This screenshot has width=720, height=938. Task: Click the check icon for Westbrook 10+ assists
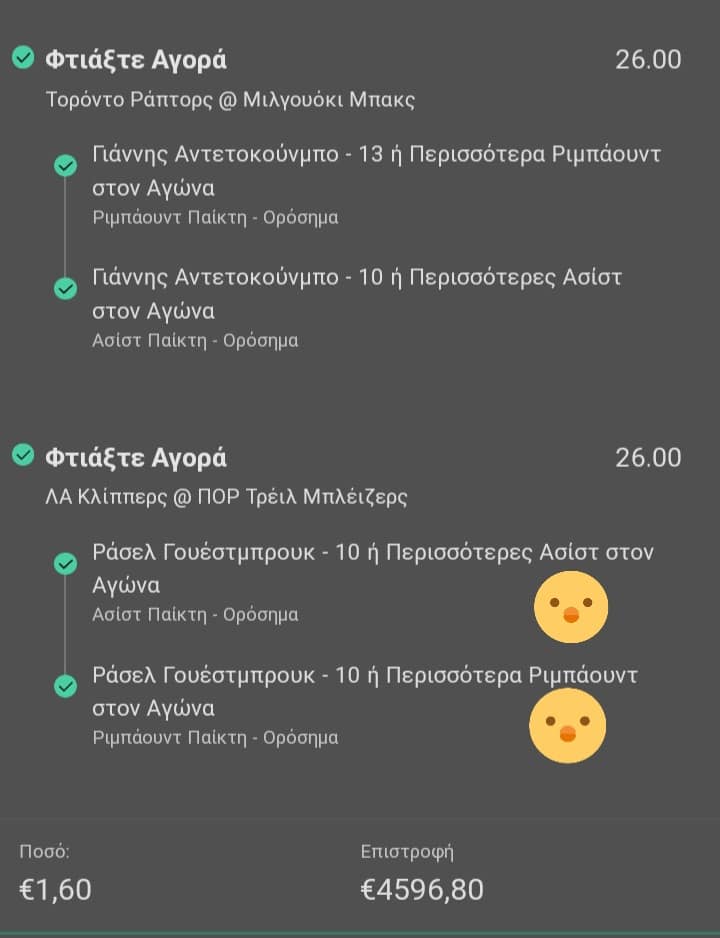click(66, 564)
